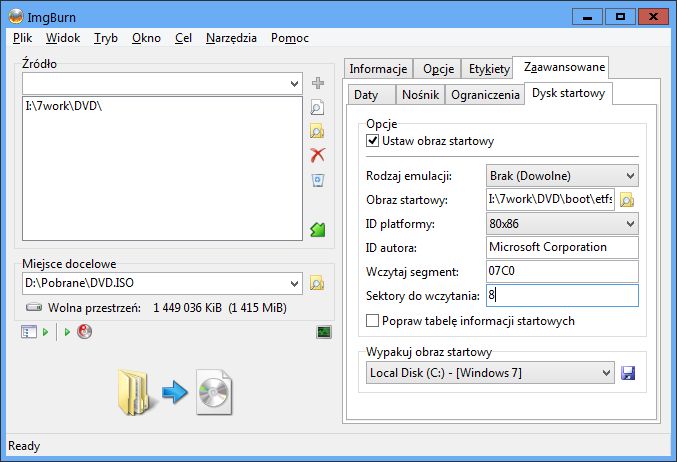Click the log window icon
This screenshot has height=462, width=677.
323,332
